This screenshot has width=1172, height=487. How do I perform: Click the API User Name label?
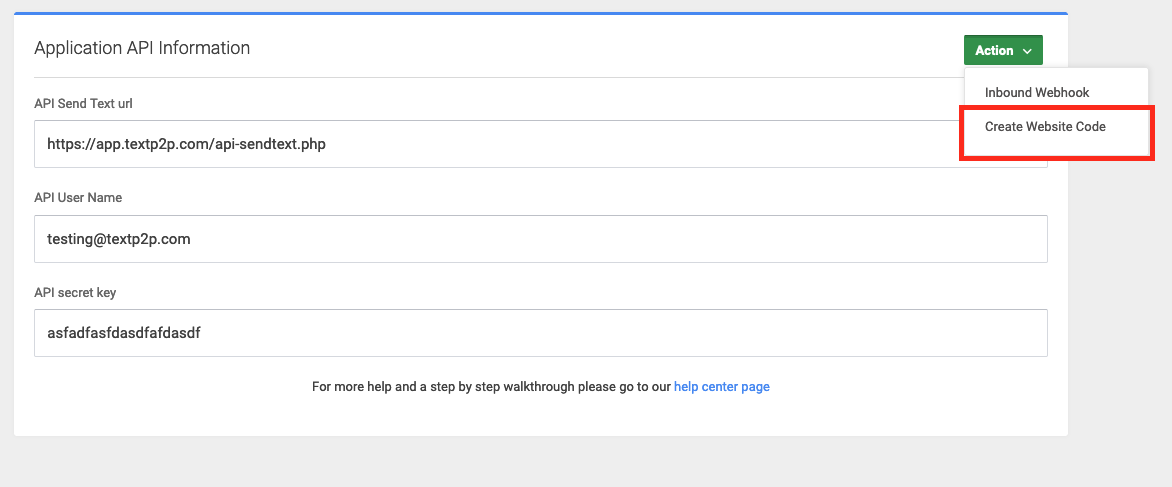[x=78, y=198]
